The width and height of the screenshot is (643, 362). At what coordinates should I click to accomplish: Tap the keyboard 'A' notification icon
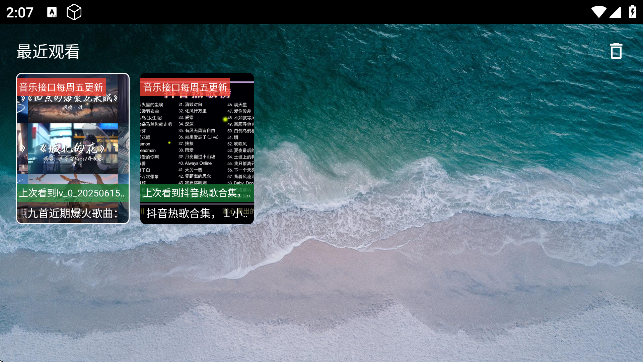click(x=52, y=12)
